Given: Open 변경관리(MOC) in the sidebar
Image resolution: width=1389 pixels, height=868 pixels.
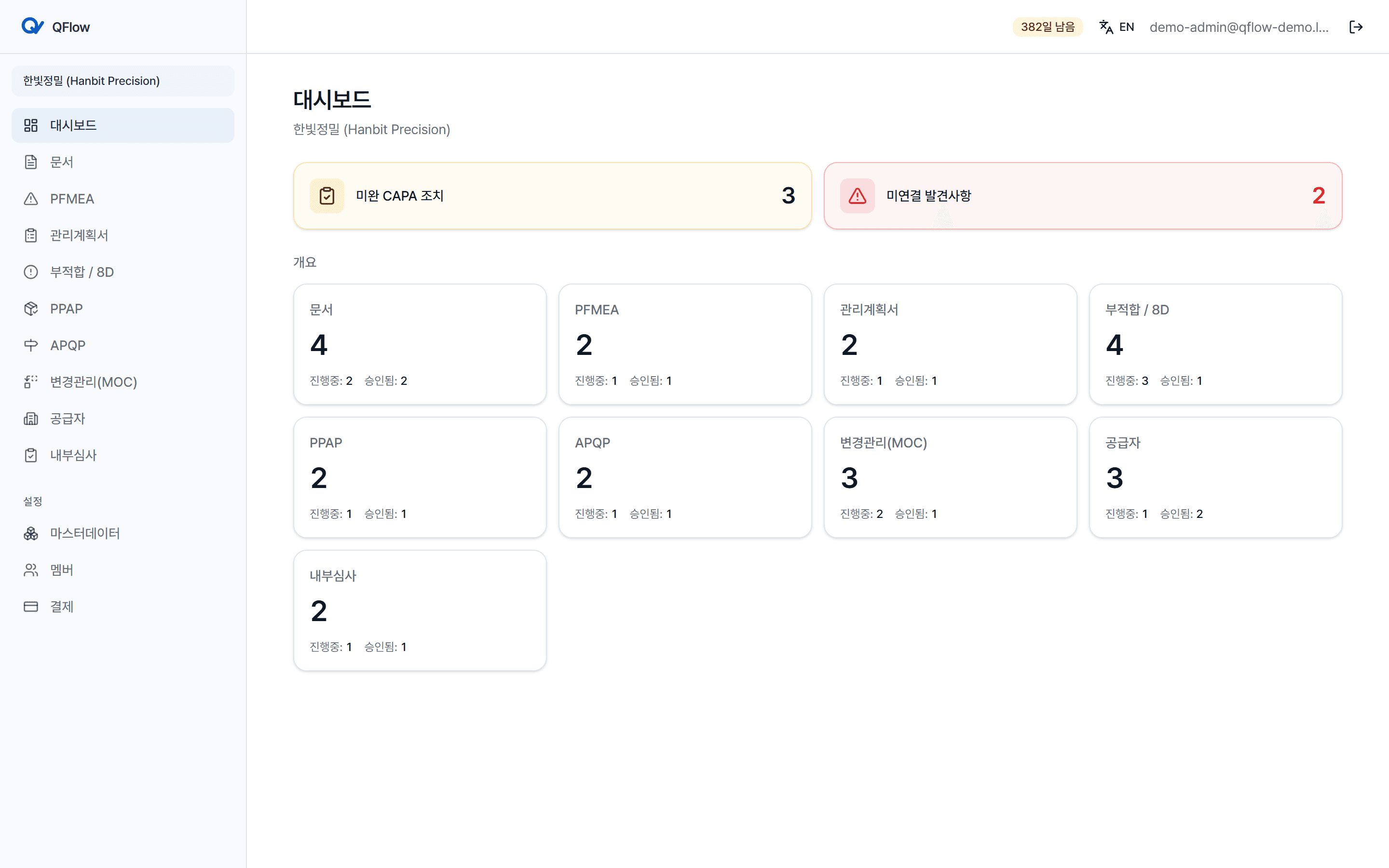Looking at the screenshot, I should point(123,382).
